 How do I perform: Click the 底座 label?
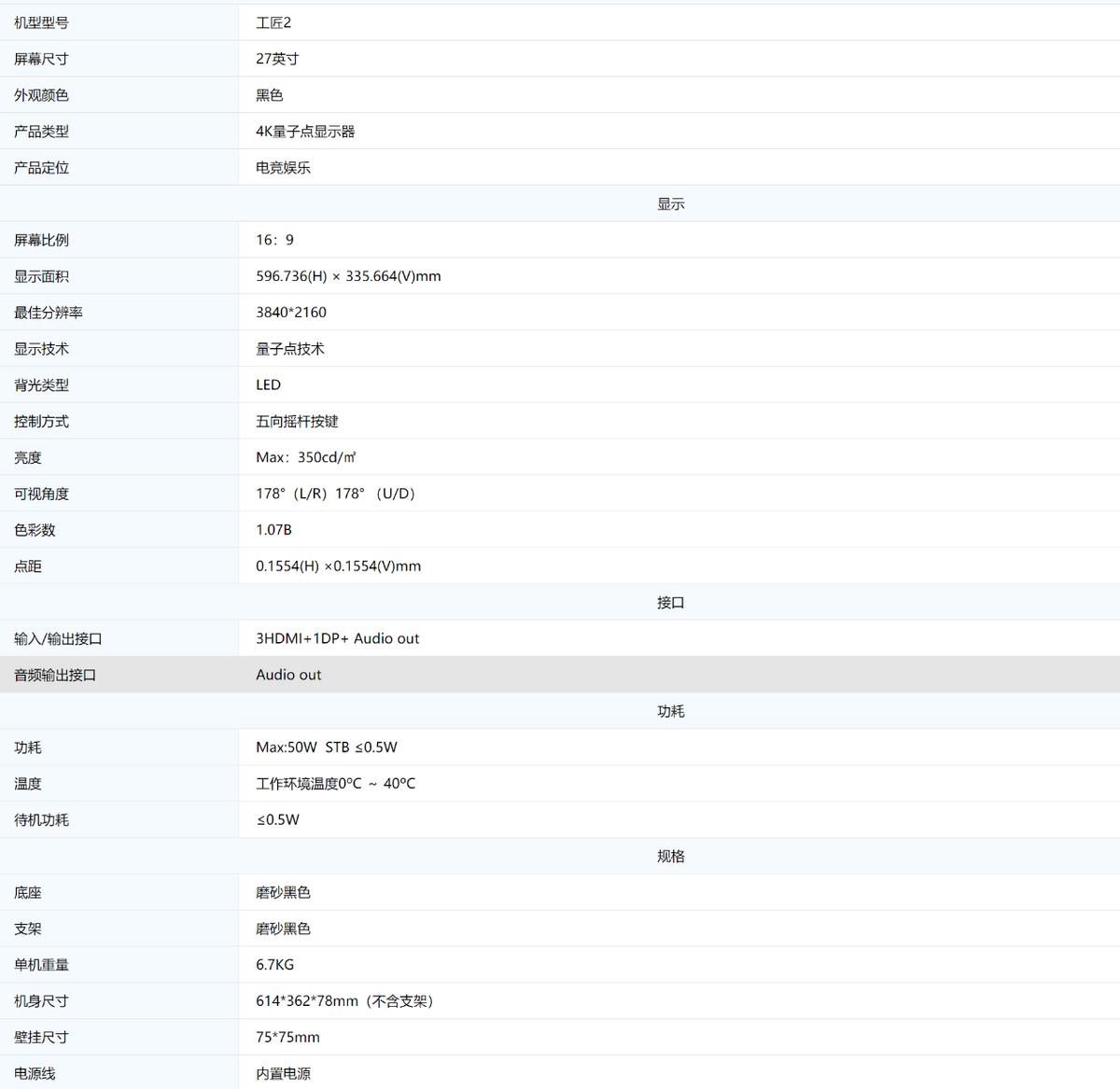pyautogui.click(x=28, y=892)
